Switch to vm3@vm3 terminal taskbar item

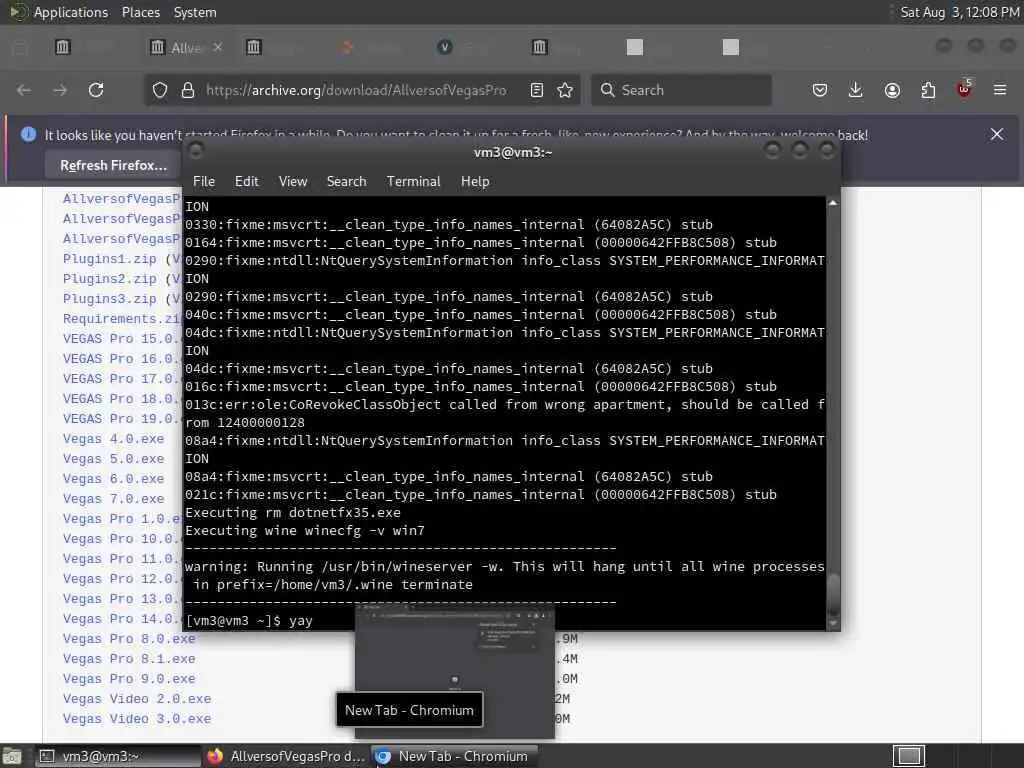tap(118, 756)
